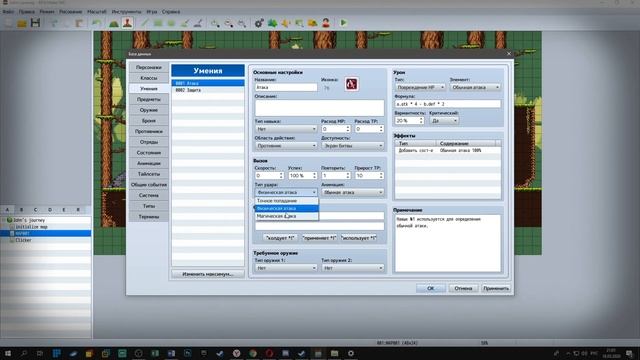
Task: Open the Plugin Manager puzzle icon
Action: pyautogui.click(x=272, y=23)
